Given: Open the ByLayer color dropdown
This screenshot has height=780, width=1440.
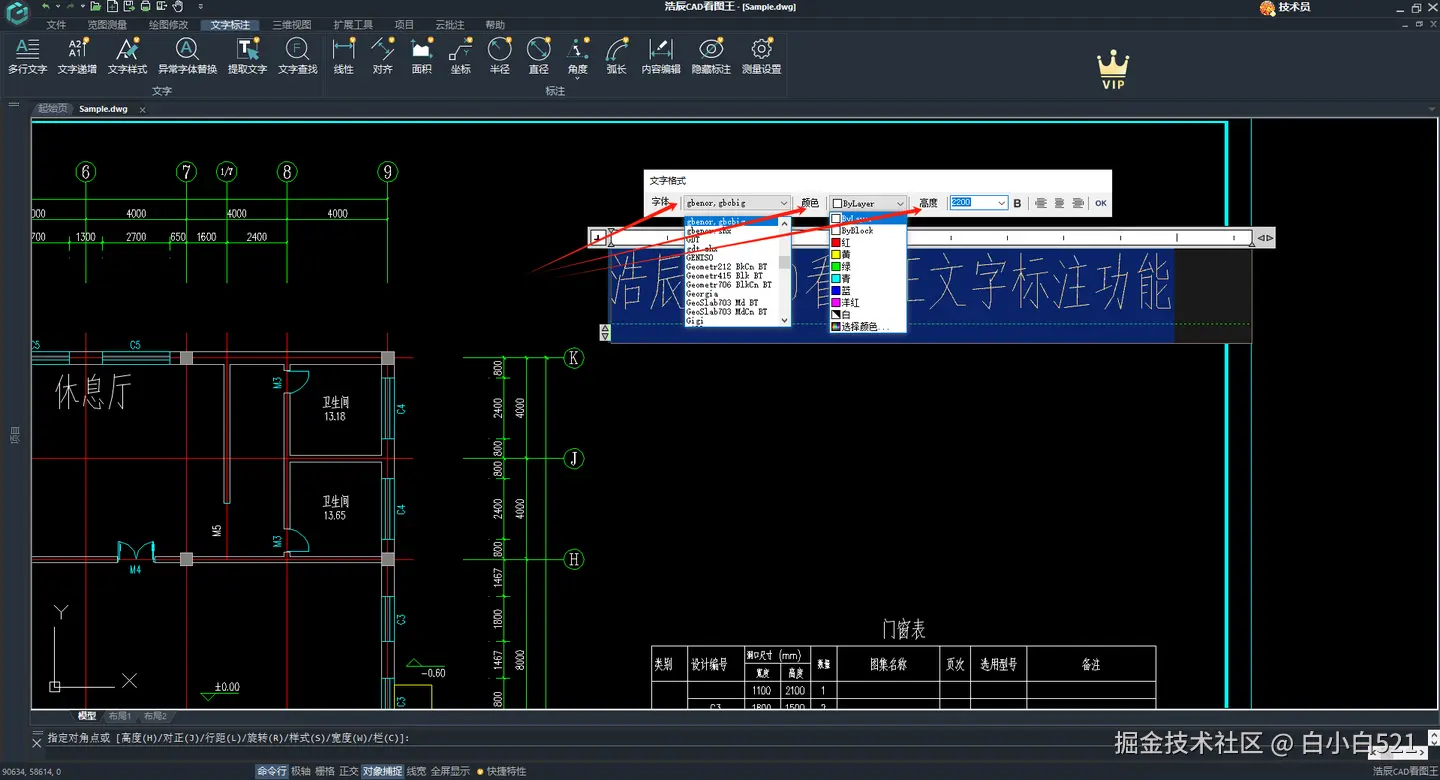Looking at the screenshot, I should [868, 203].
